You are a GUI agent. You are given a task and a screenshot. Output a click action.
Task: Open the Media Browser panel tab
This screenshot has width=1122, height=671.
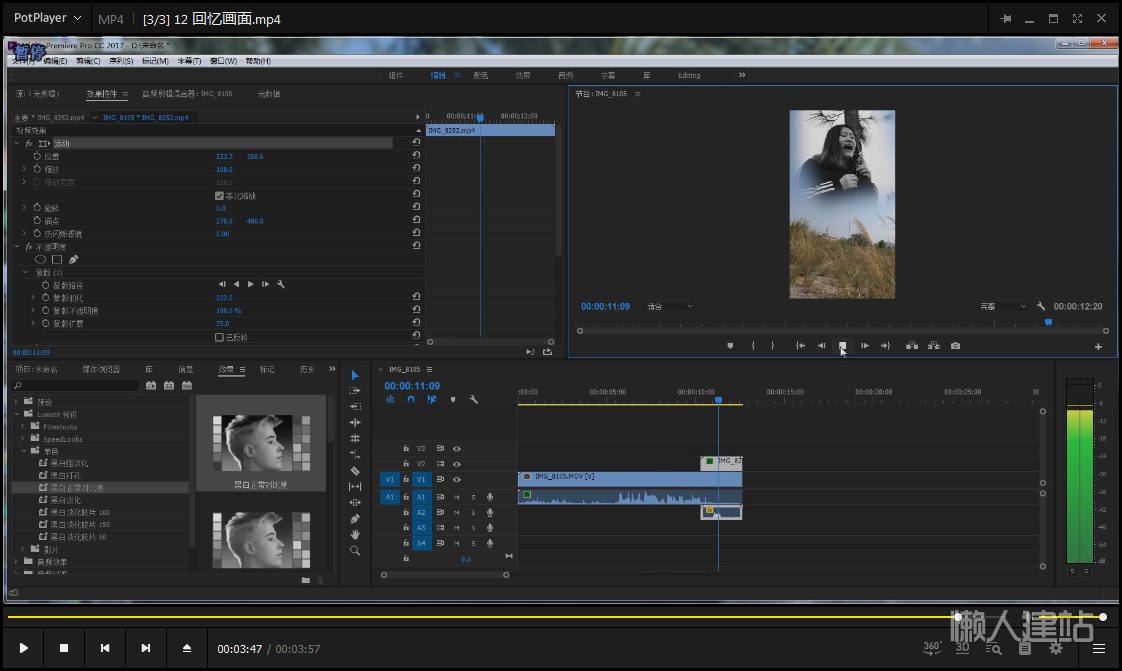101,369
